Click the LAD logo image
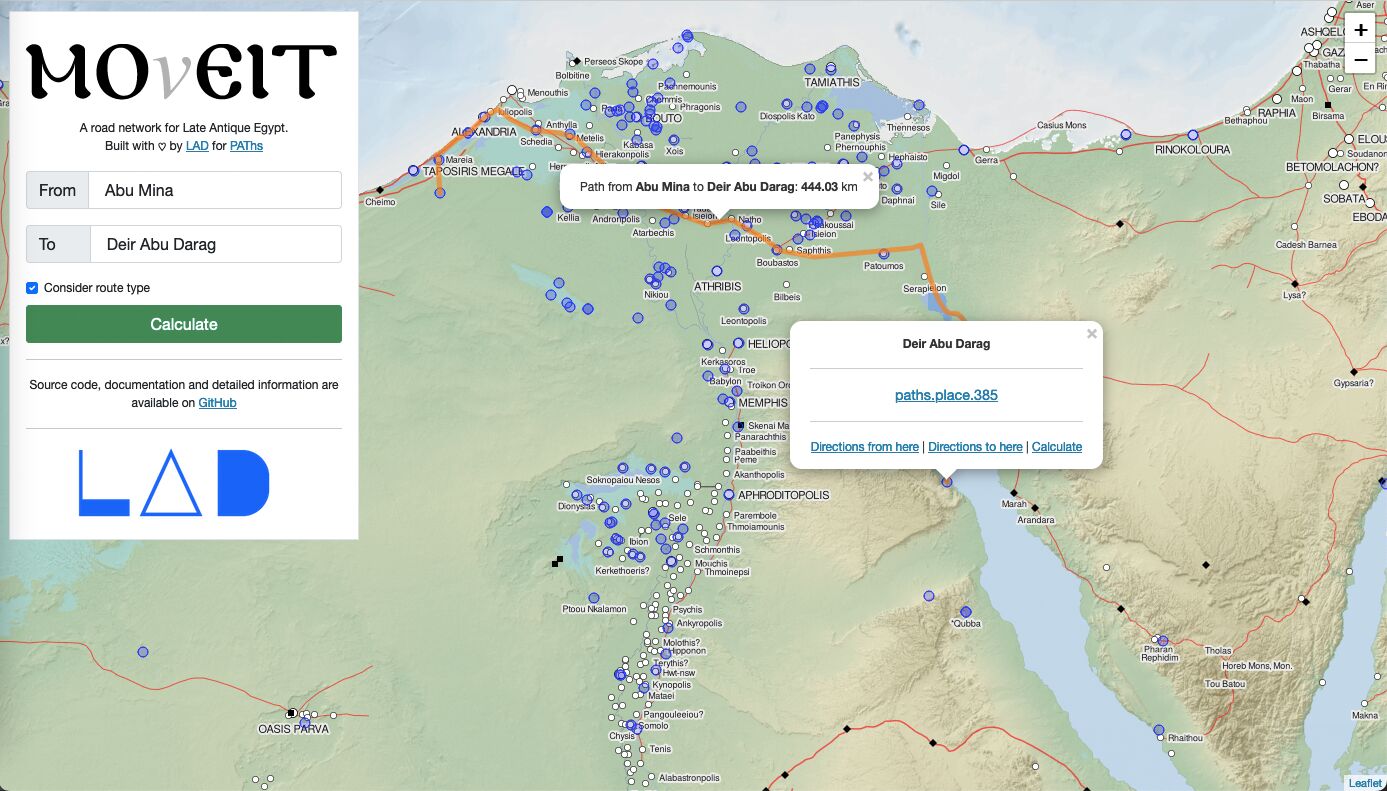This screenshot has width=1387, height=791. pos(174,483)
